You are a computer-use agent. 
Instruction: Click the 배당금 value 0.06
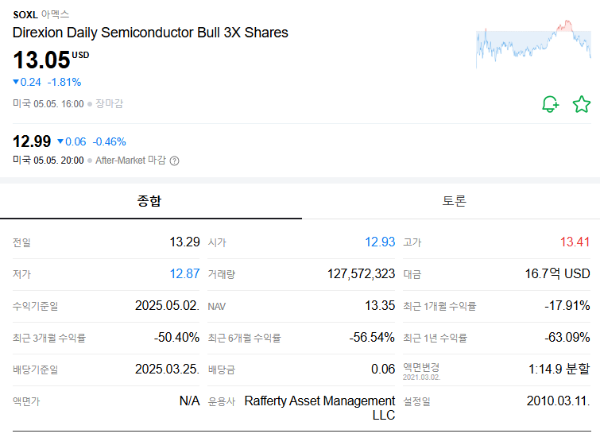coord(383,369)
